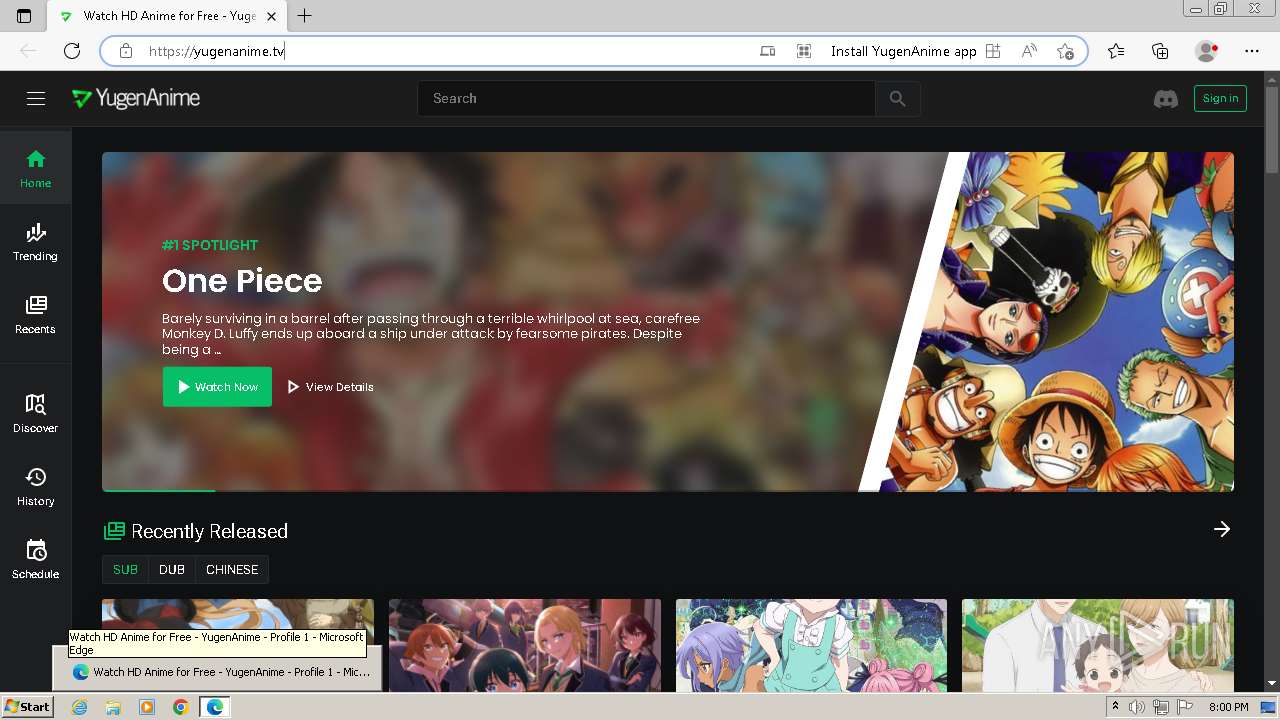Screen dimensions: 1280x720
Task: Click the Edge taskbar icon
Action: point(214,707)
